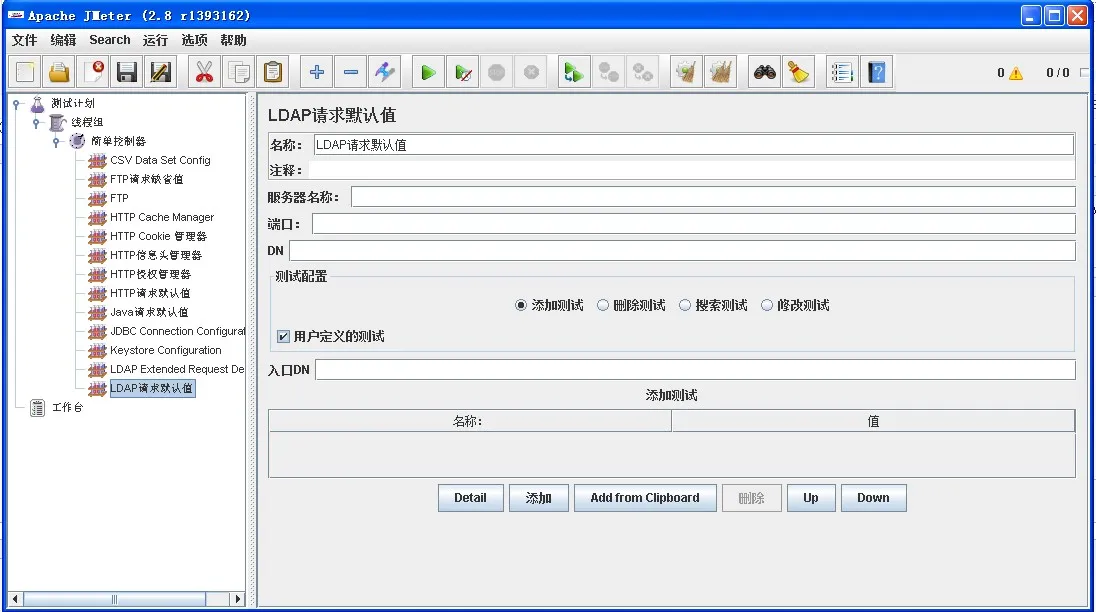Click the Toggle enable/disable icon
The height and width of the screenshot is (612, 1096).
384,72
